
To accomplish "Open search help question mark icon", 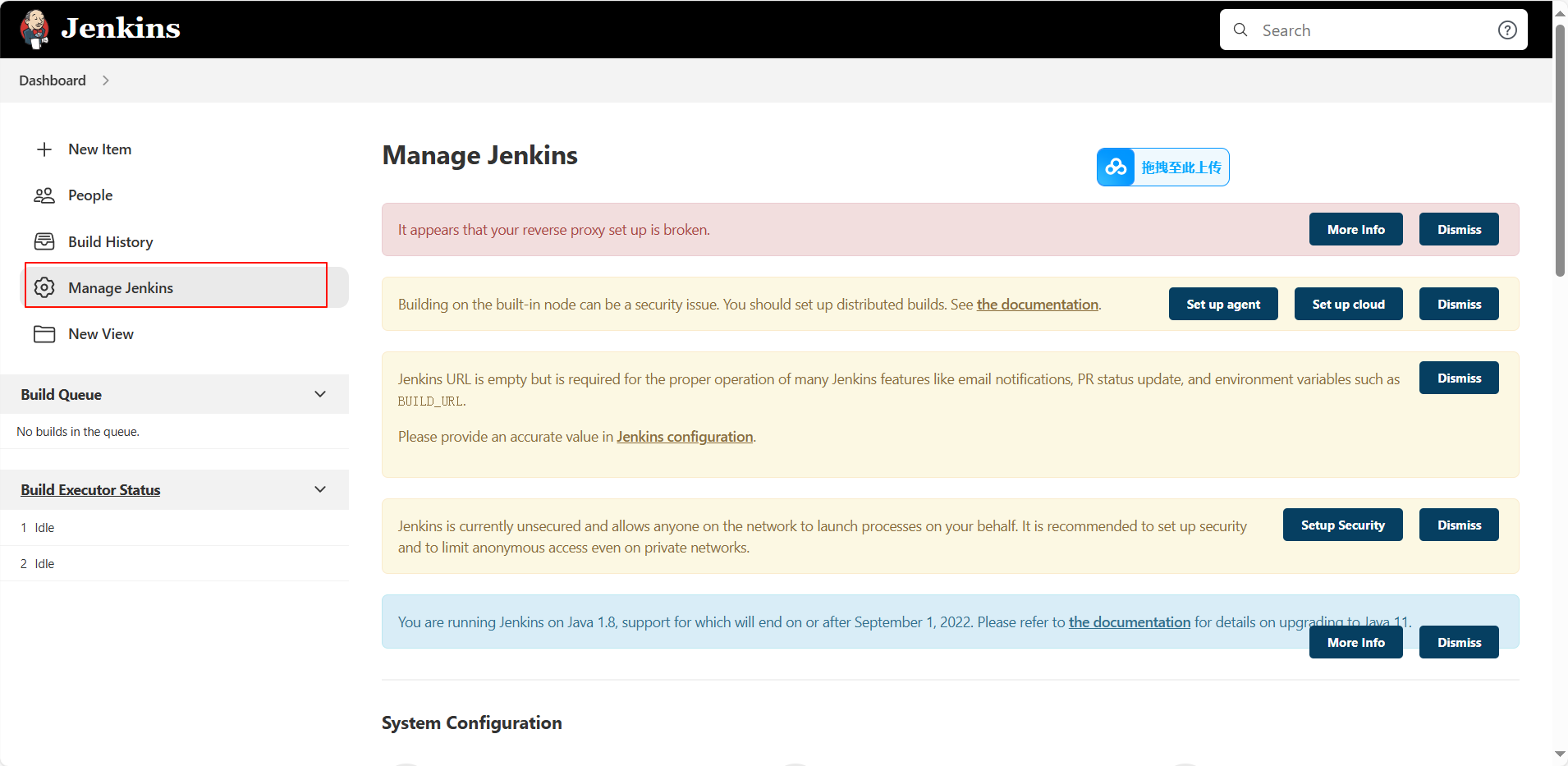I will [1507, 30].
